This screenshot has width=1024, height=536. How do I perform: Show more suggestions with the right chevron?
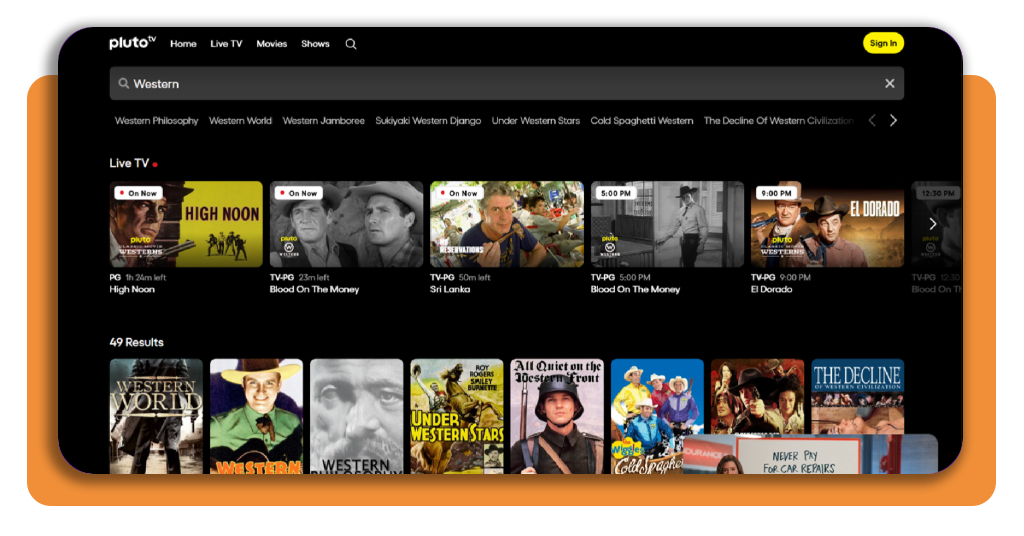pyautogui.click(x=893, y=120)
